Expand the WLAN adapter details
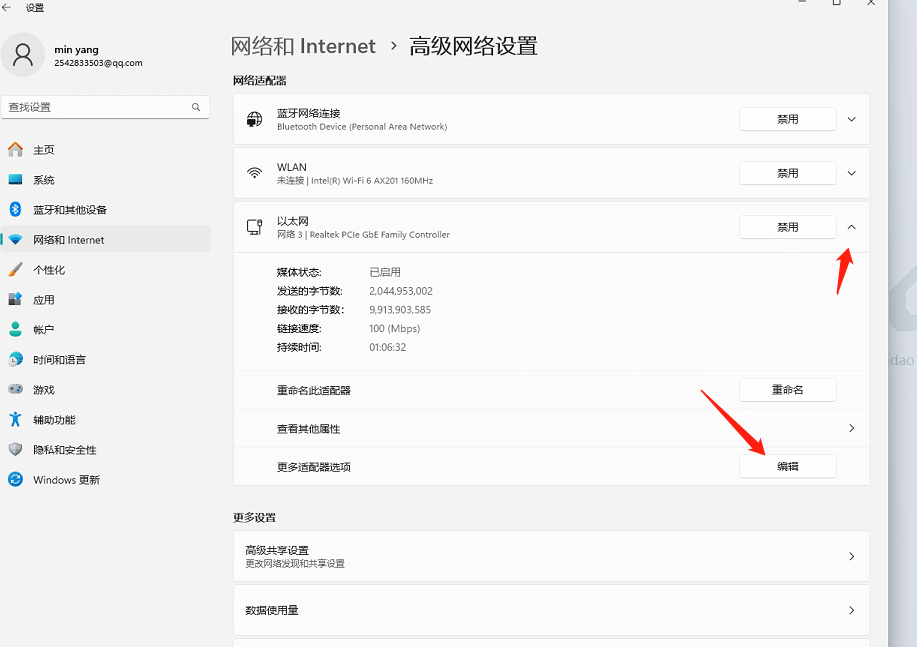Screen dimensions: 917x647 851,173
